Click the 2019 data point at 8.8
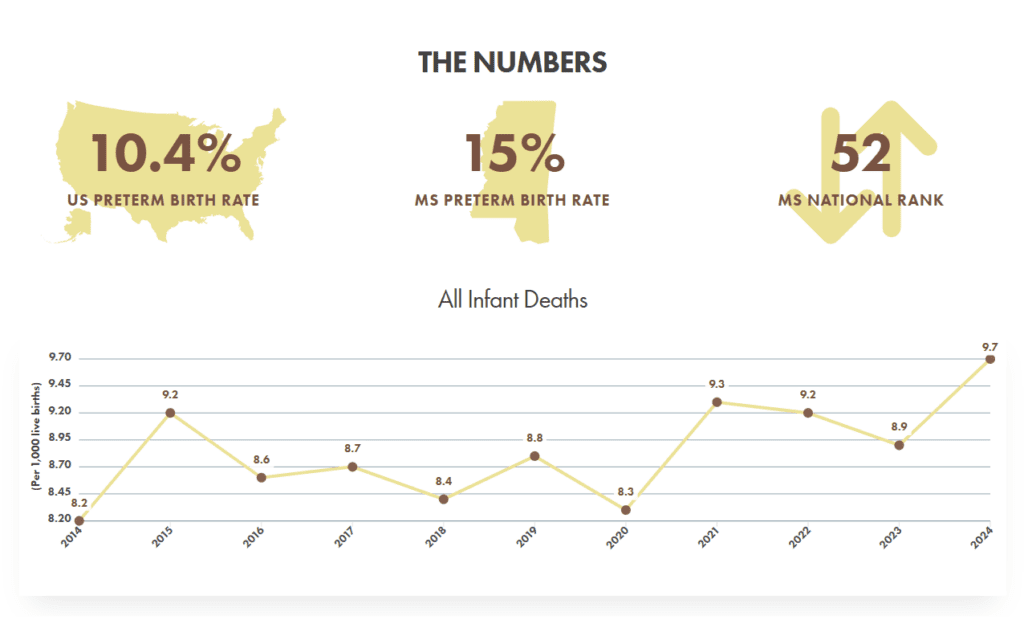 click(535, 456)
